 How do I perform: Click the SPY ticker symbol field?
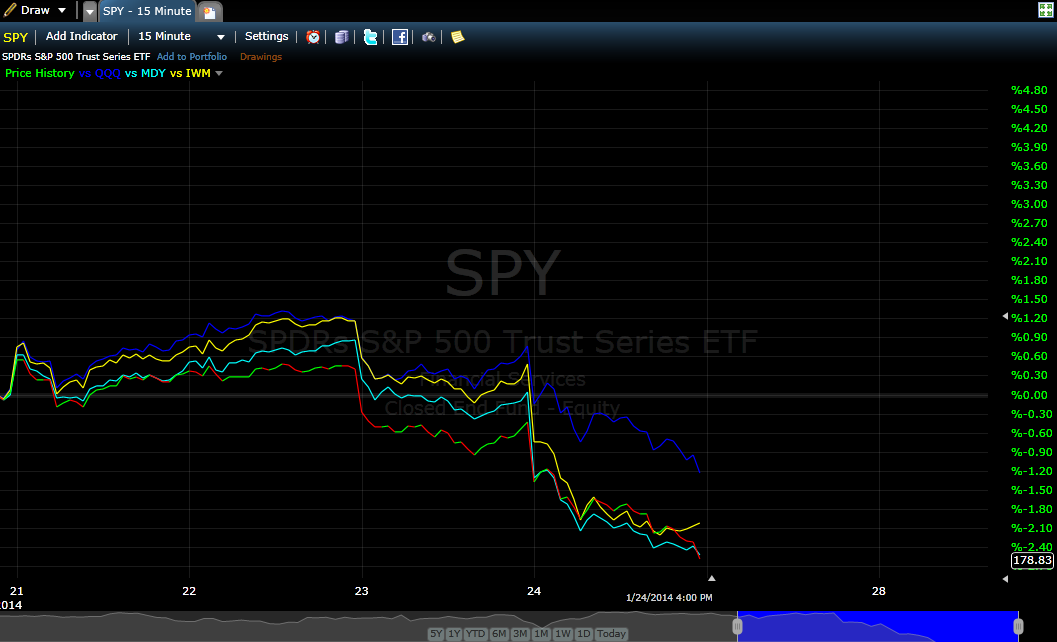click(x=16, y=37)
